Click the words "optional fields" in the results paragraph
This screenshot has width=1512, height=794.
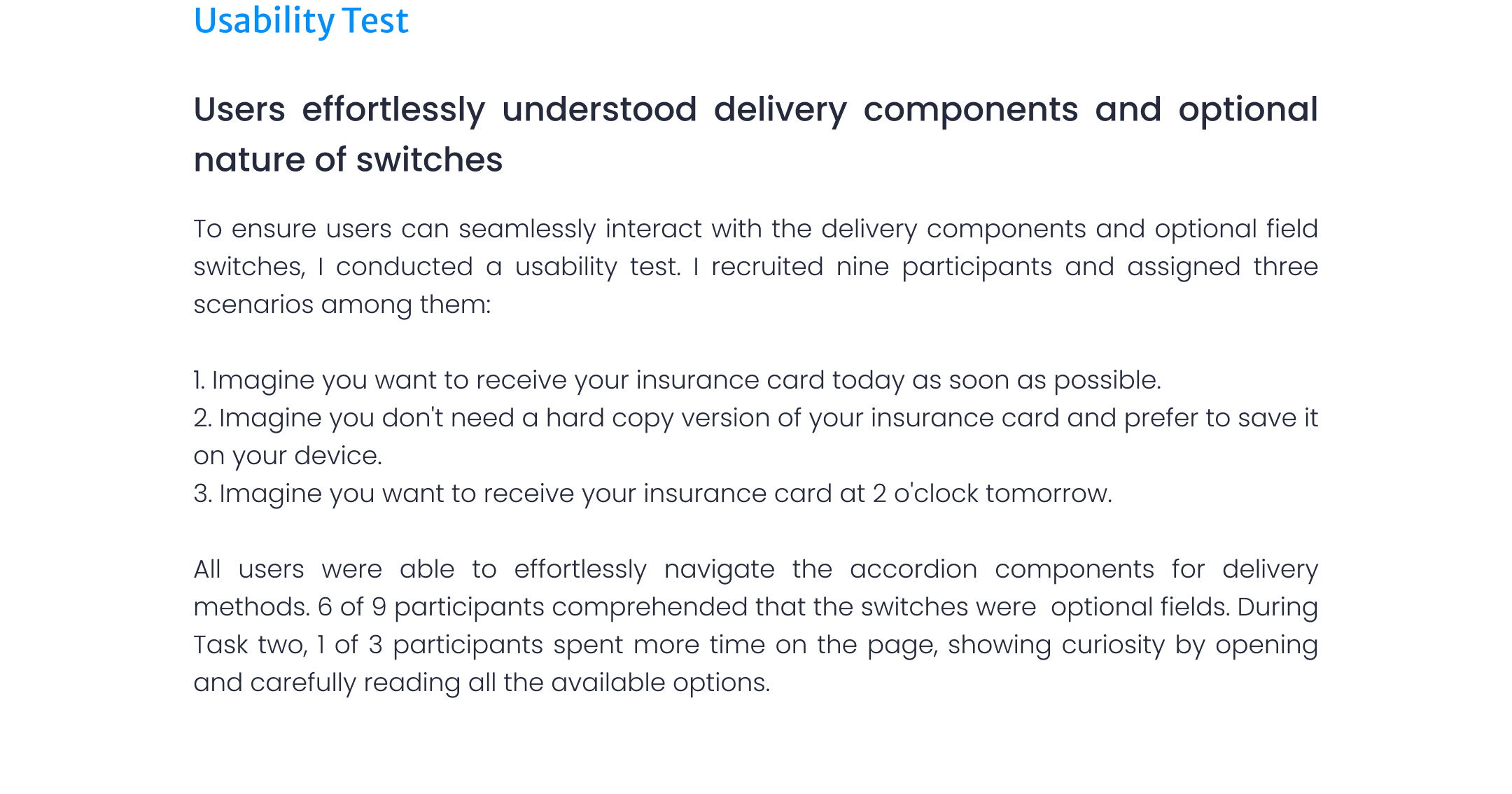pyautogui.click(x=1138, y=607)
